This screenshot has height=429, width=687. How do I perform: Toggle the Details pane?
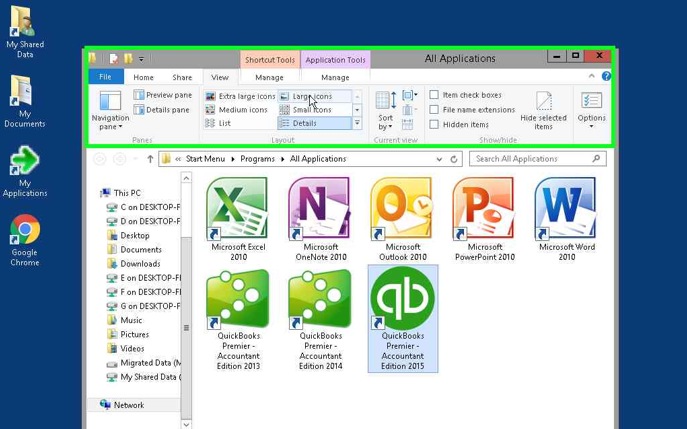tap(162, 110)
